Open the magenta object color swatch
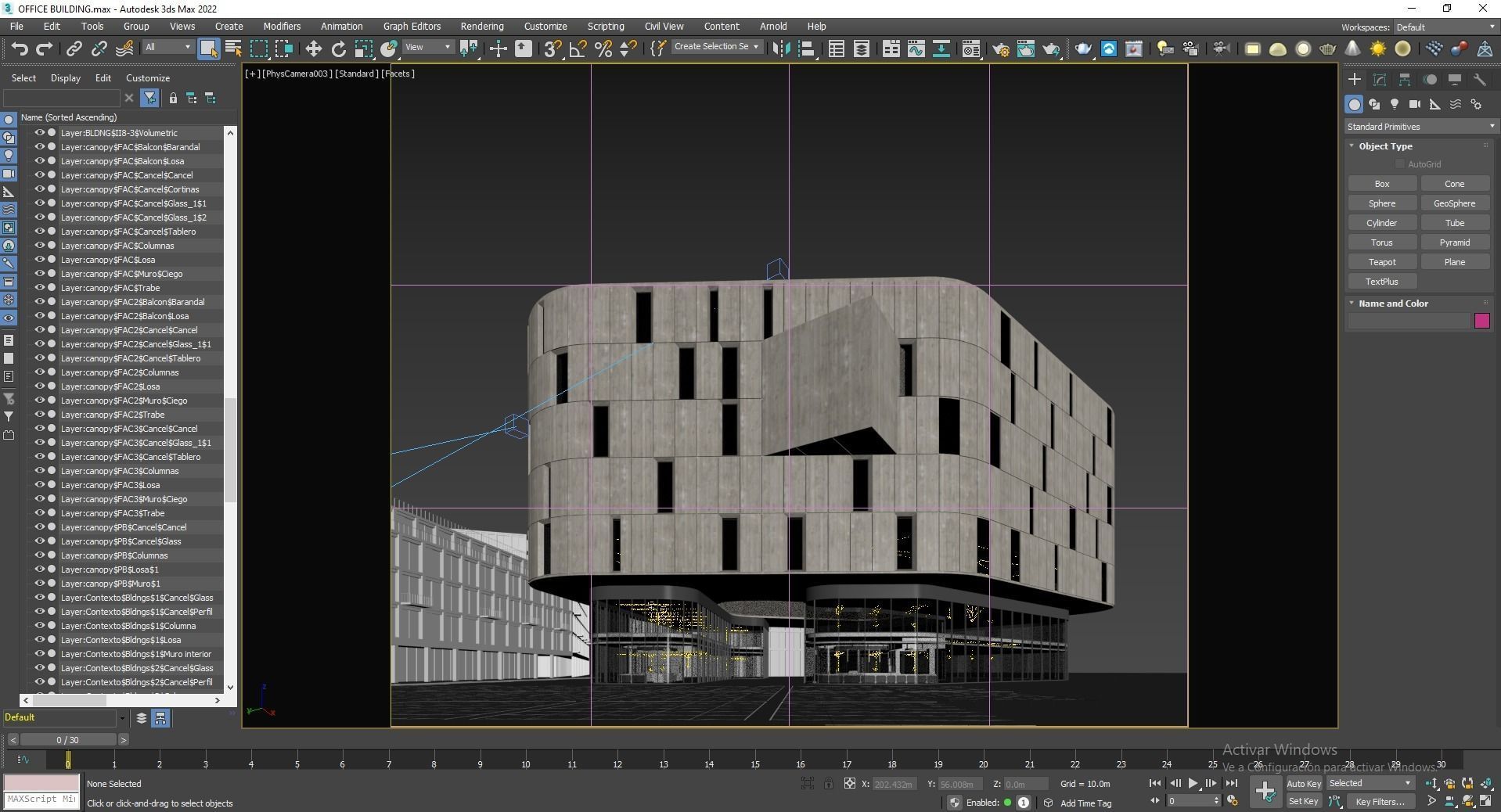 coord(1481,321)
